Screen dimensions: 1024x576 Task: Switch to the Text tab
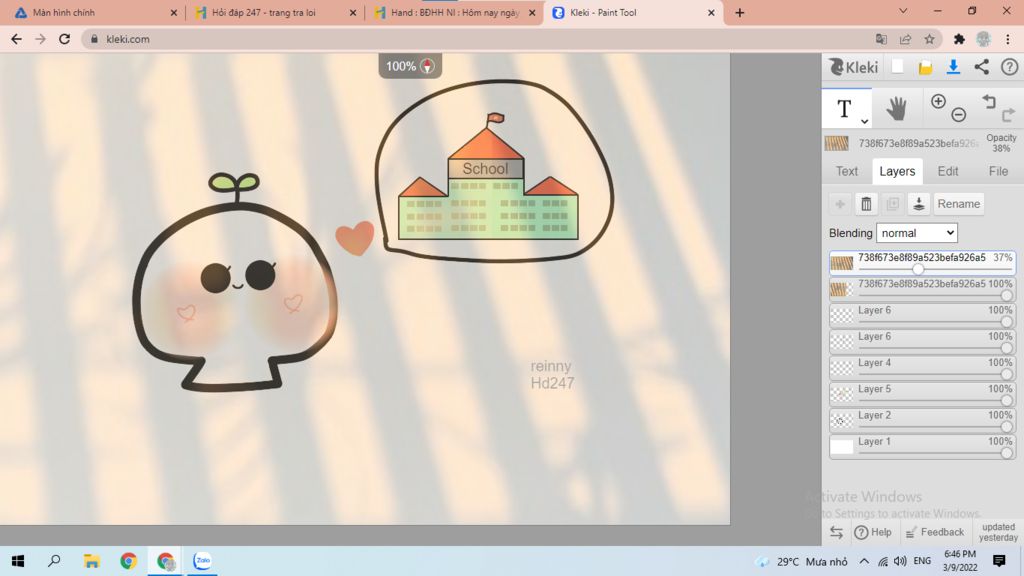[846, 171]
